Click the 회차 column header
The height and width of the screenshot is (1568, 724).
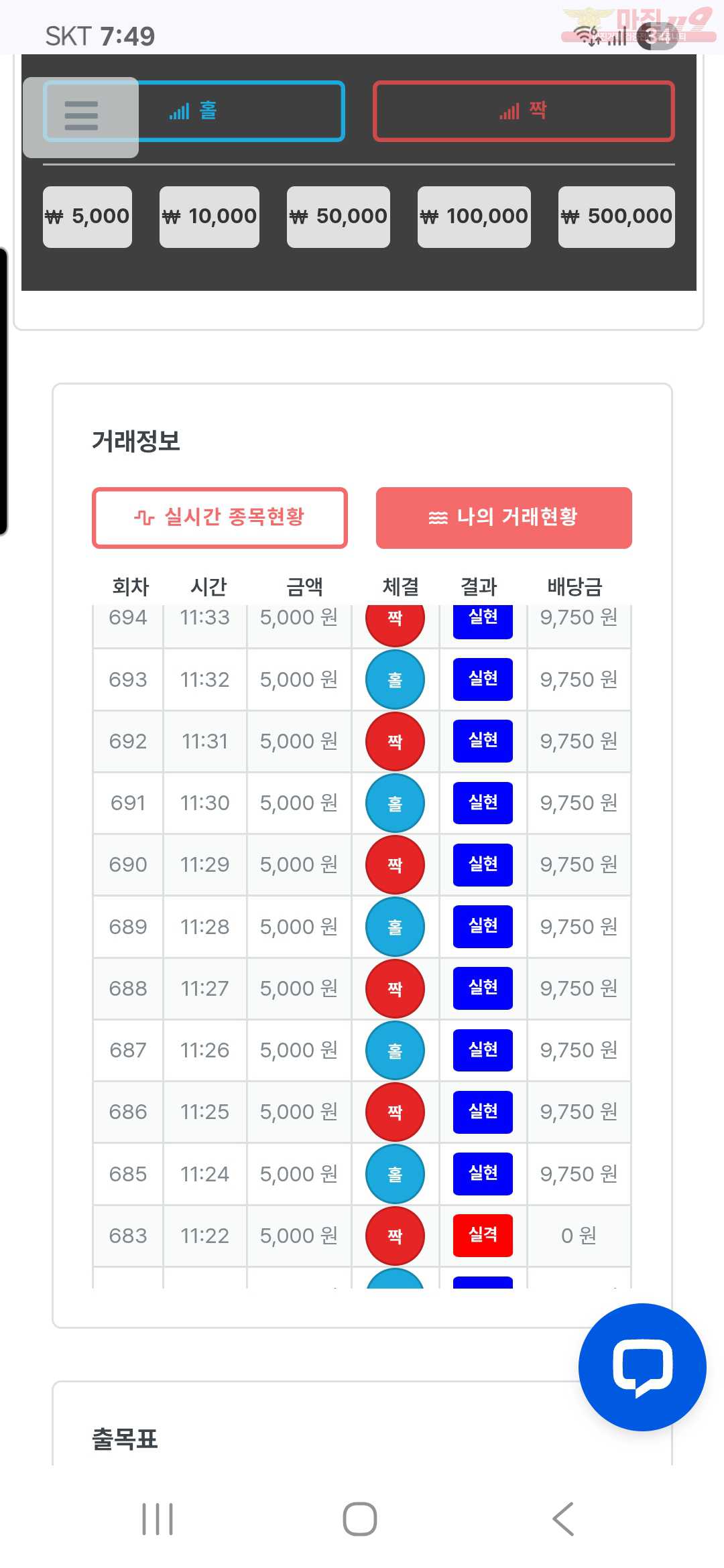click(x=130, y=587)
